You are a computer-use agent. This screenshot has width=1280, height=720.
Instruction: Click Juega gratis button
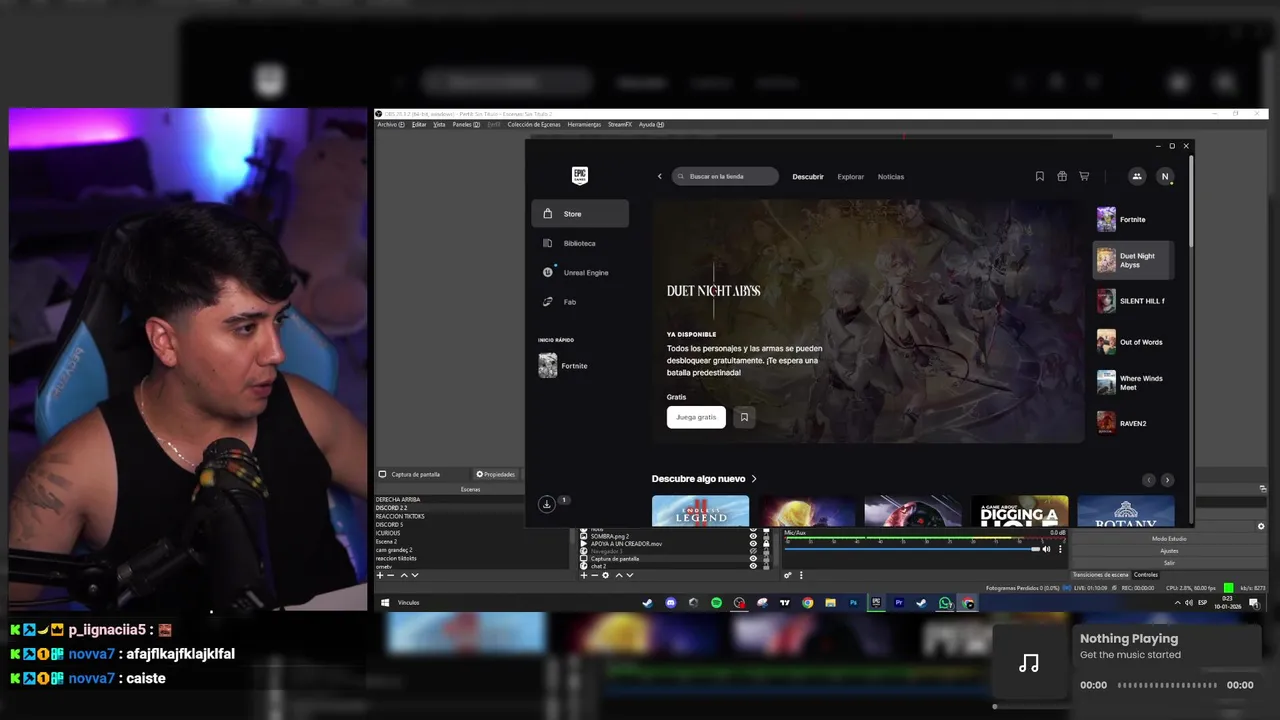696,417
